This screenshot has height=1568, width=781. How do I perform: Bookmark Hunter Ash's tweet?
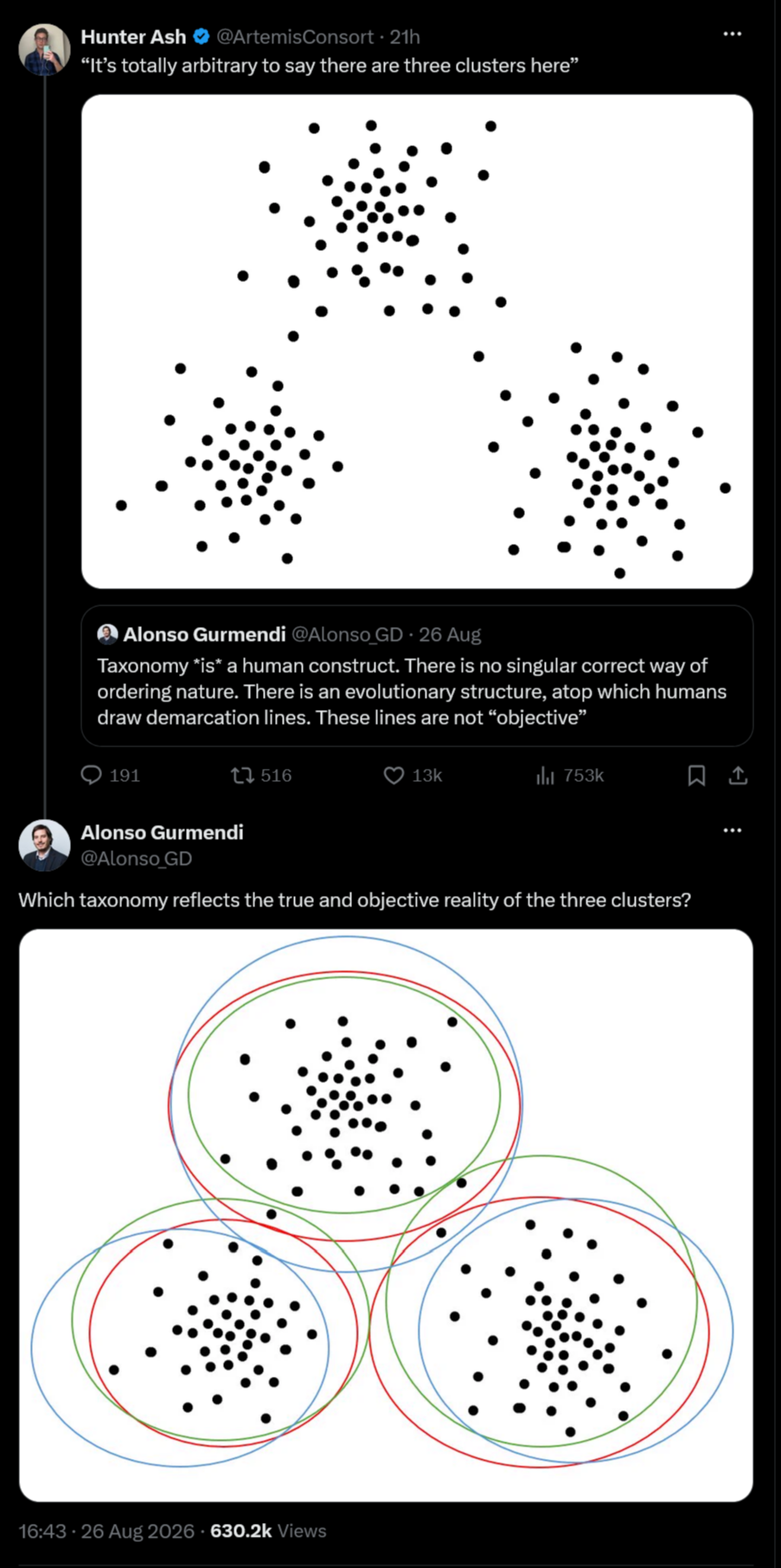tap(696, 775)
